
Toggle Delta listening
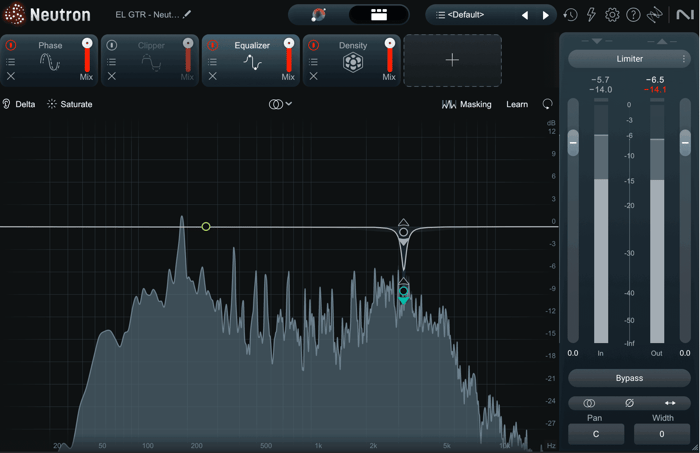pyautogui.click(x=19, y=104)
